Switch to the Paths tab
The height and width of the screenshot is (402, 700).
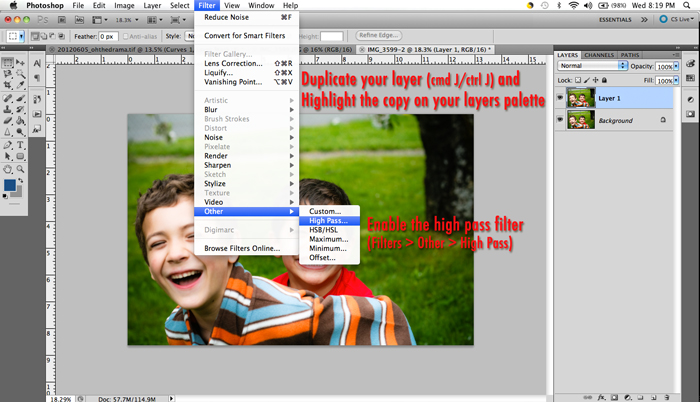[x=629, y=55]
